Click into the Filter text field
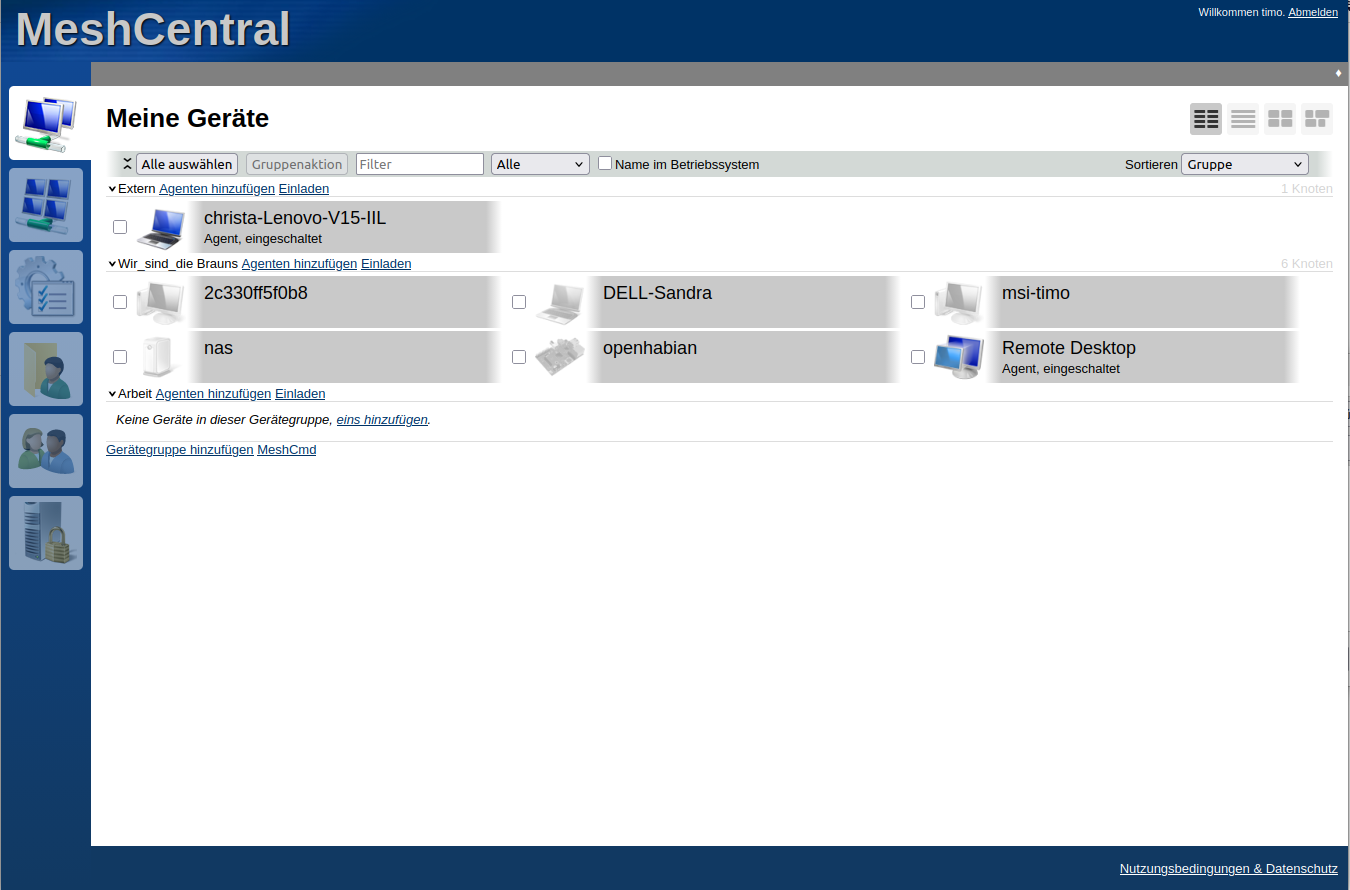The height and width of the screenshot is (890, 1350). (420, 164)
